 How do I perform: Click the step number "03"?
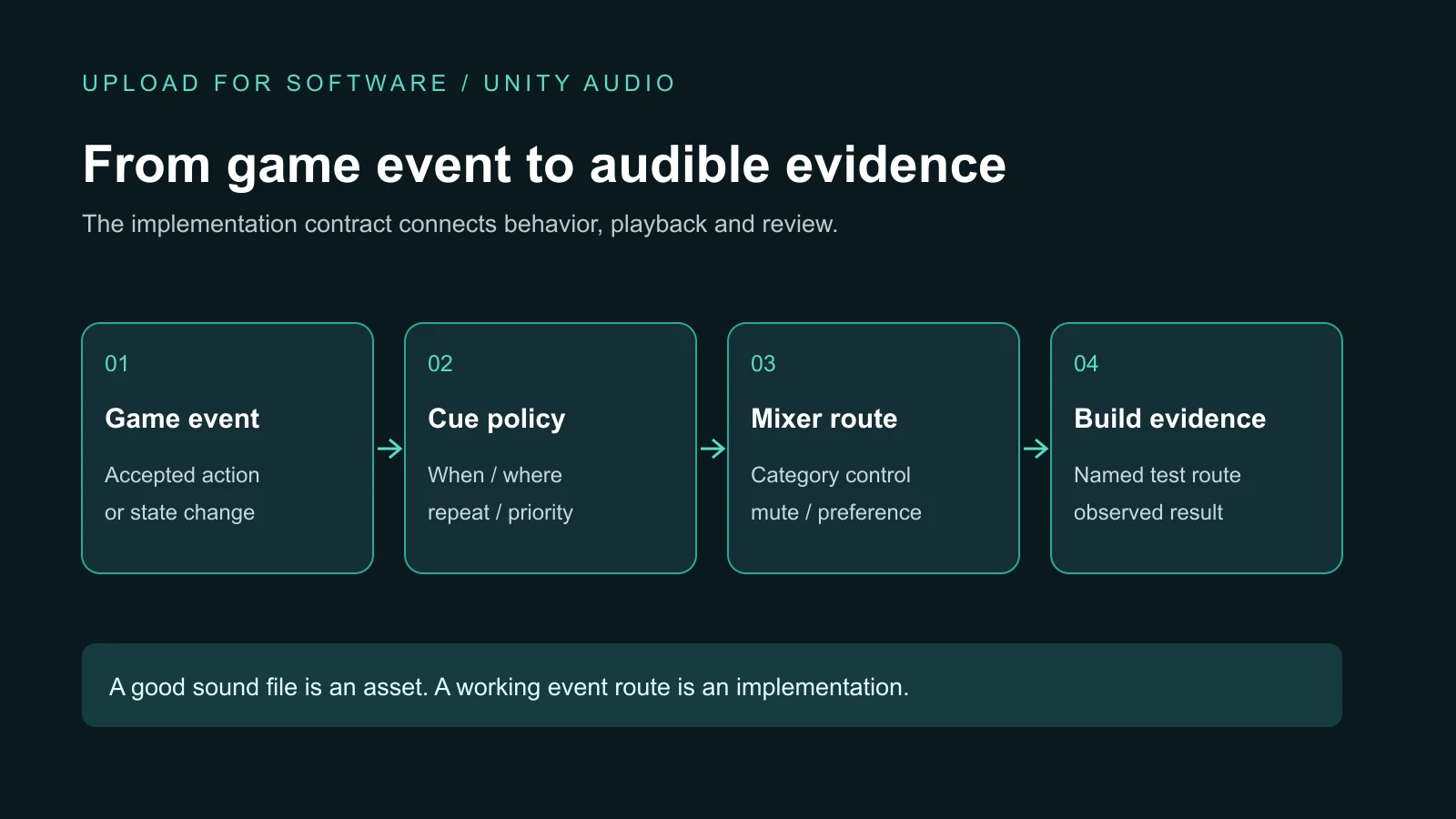[x=763, y=364]
